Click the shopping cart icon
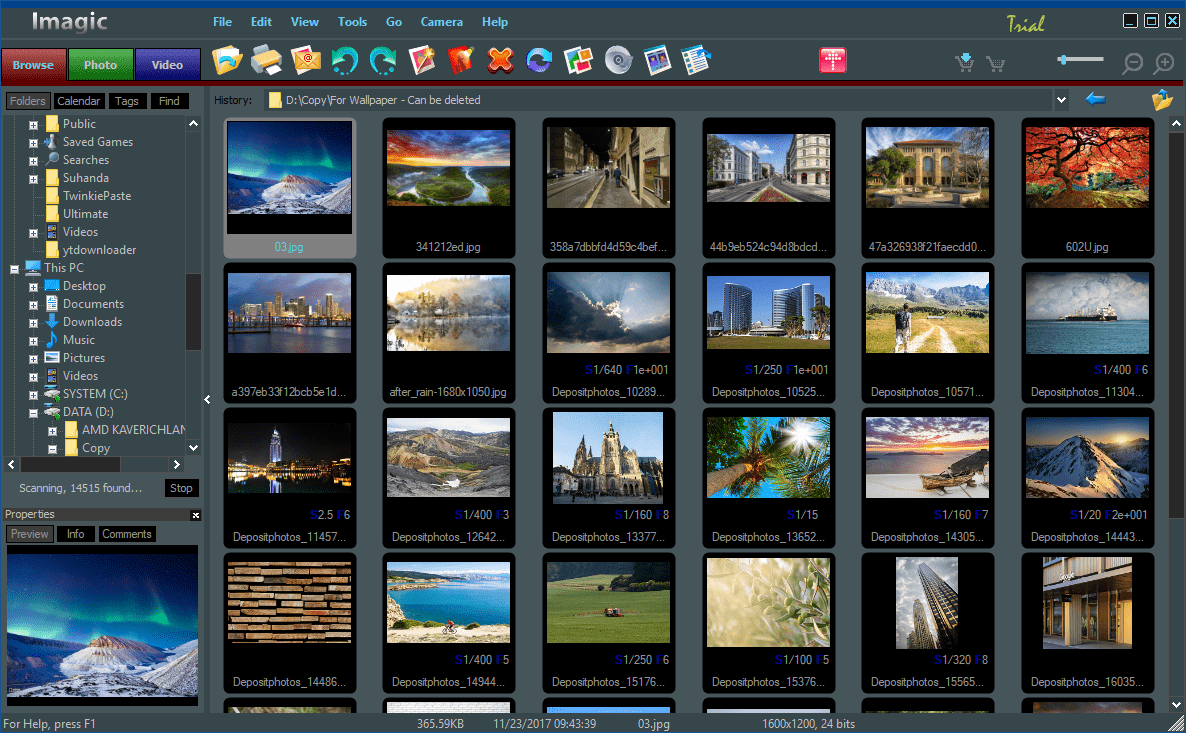Viewport: 1186px width, 733px height. (996, 64)
